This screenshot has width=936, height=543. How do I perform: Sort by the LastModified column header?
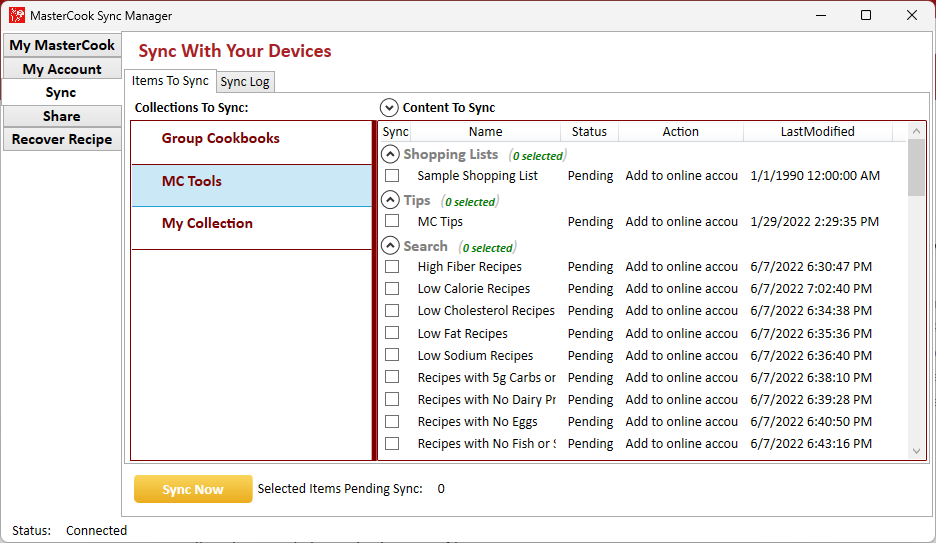point(817,132)
